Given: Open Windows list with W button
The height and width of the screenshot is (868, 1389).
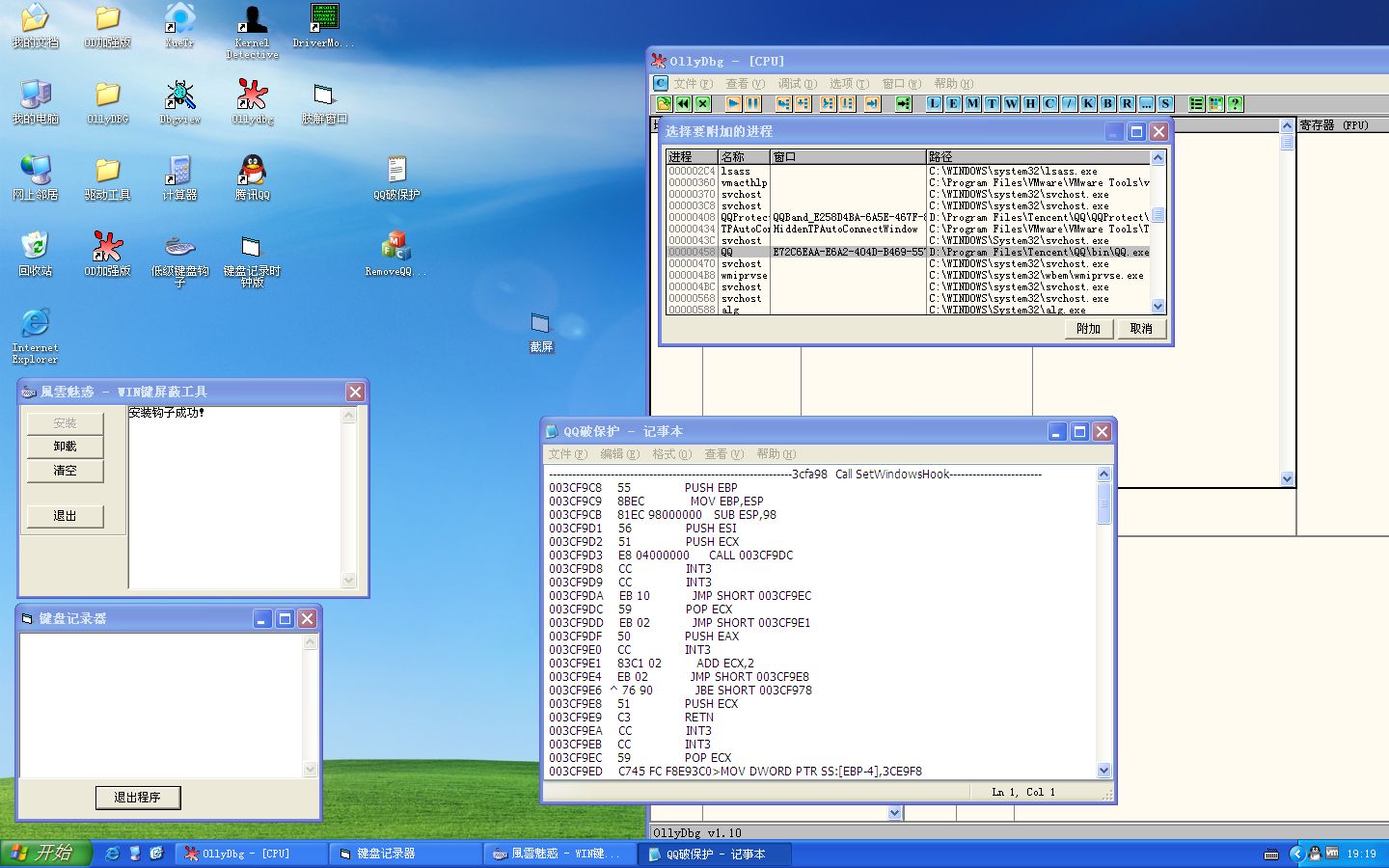Looking at the screenshot, I should (1011, 103).
